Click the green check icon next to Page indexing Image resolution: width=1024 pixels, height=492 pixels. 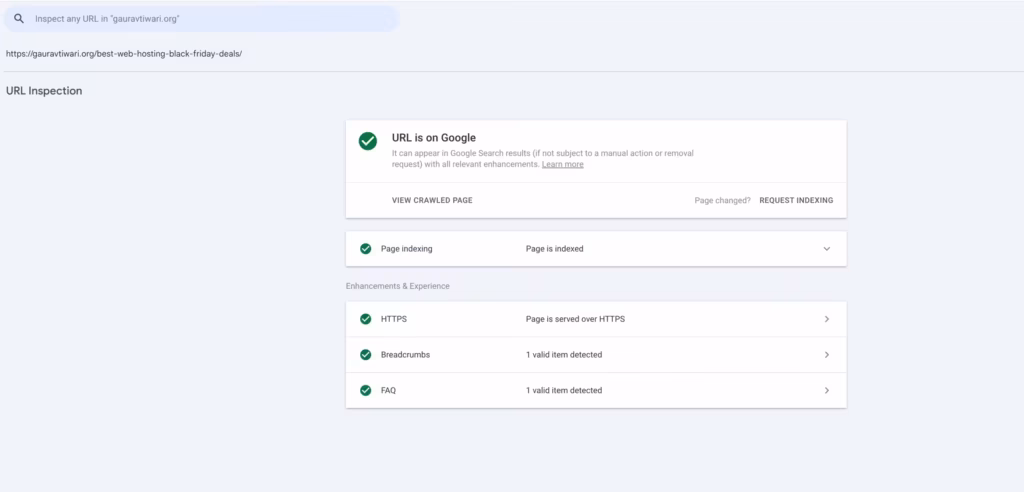tap(366, 249)
